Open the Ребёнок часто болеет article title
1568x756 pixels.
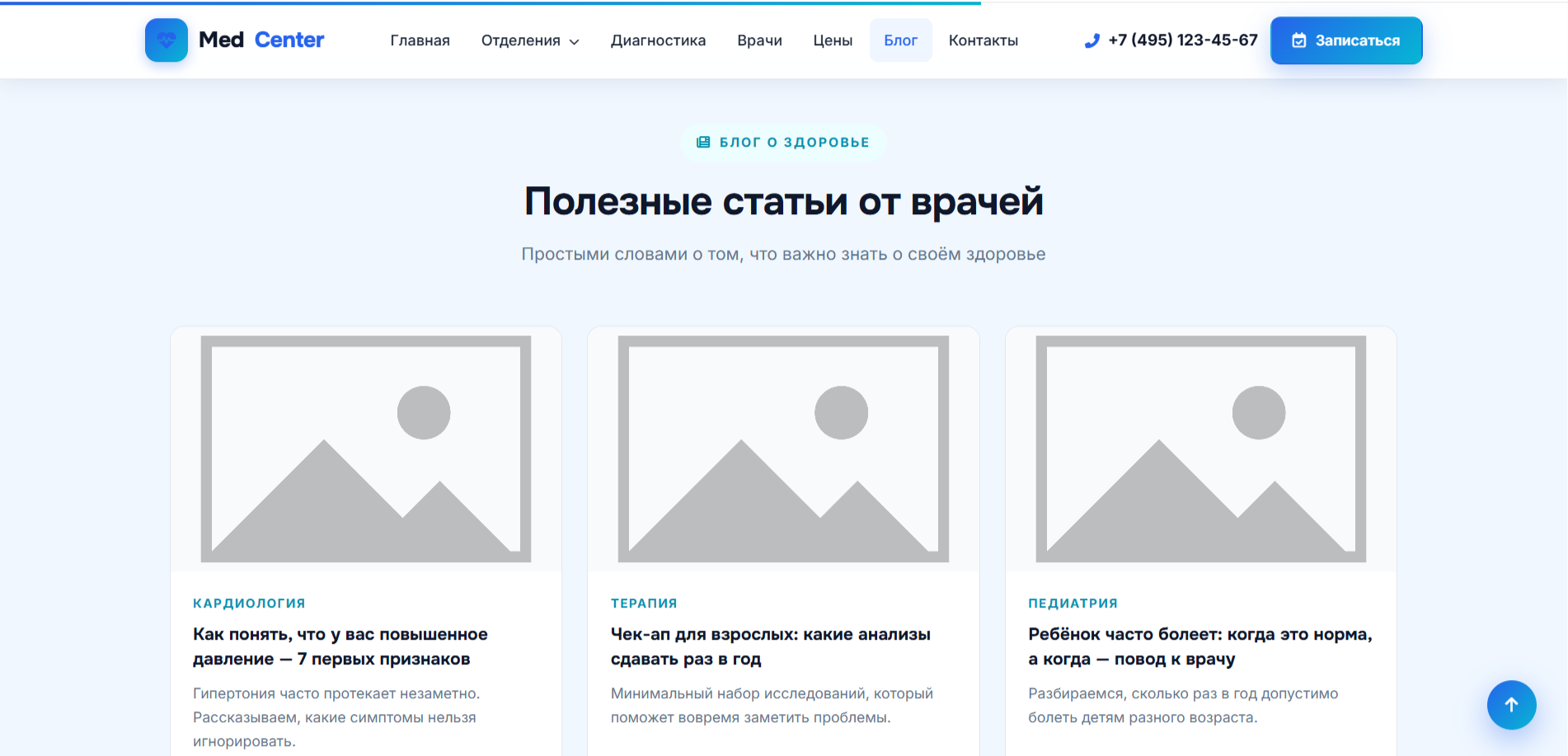[x=1200, y=646]
